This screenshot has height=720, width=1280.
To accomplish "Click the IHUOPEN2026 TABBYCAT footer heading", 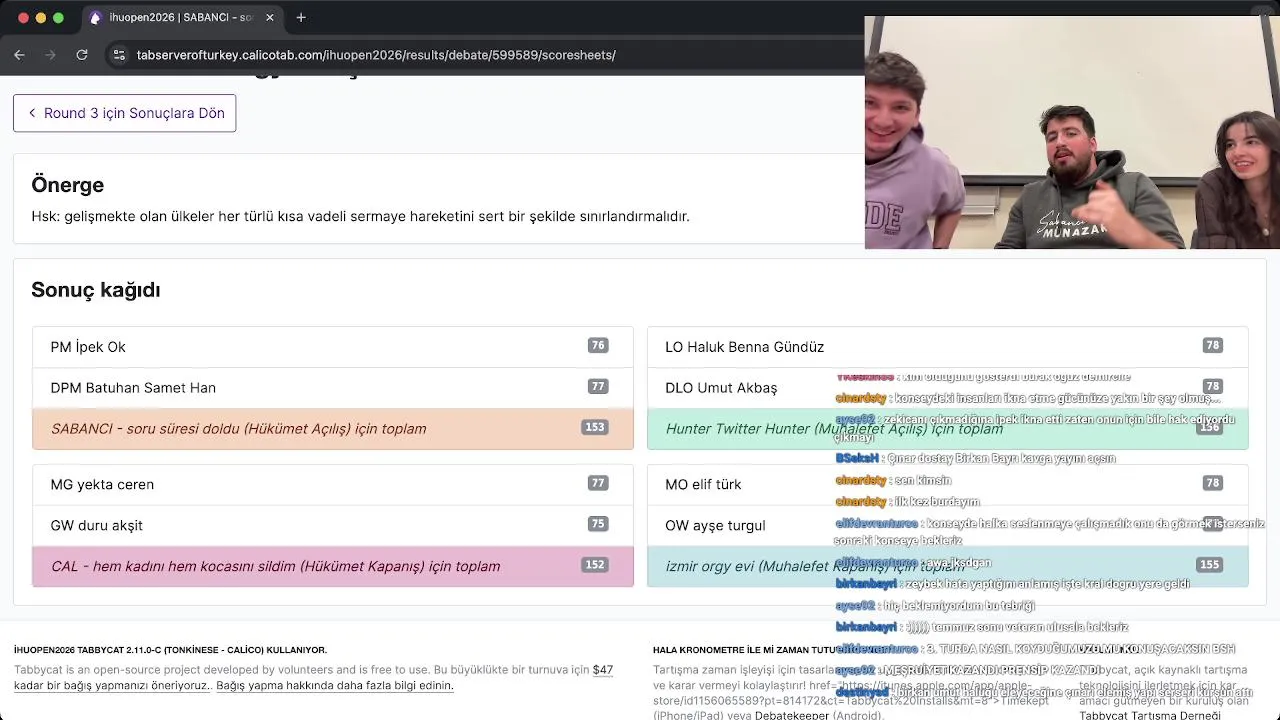I will (170, 650).
